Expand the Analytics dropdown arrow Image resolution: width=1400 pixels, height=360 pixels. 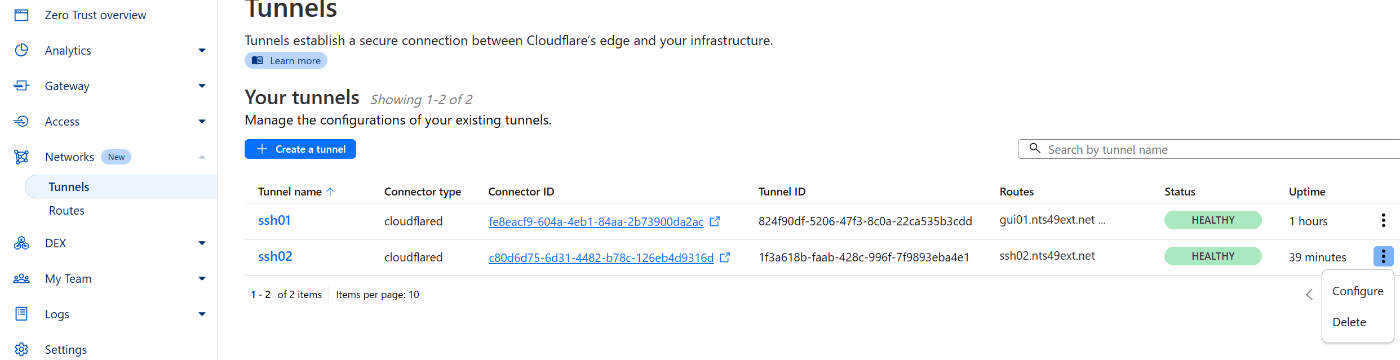(x=202, y=50)
